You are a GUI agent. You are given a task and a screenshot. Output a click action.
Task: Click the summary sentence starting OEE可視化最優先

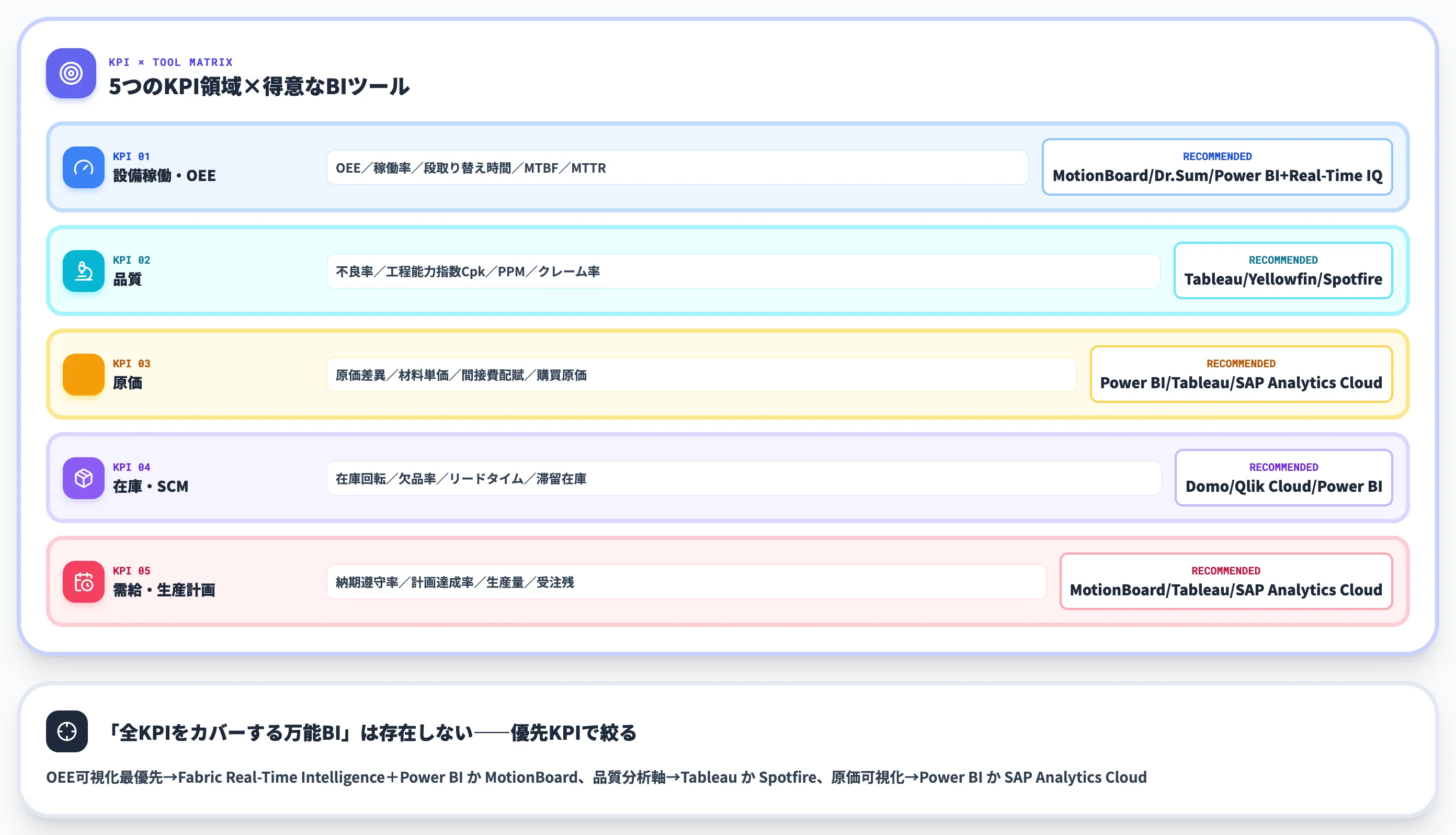pyautogui.click(x=597, y=777)
